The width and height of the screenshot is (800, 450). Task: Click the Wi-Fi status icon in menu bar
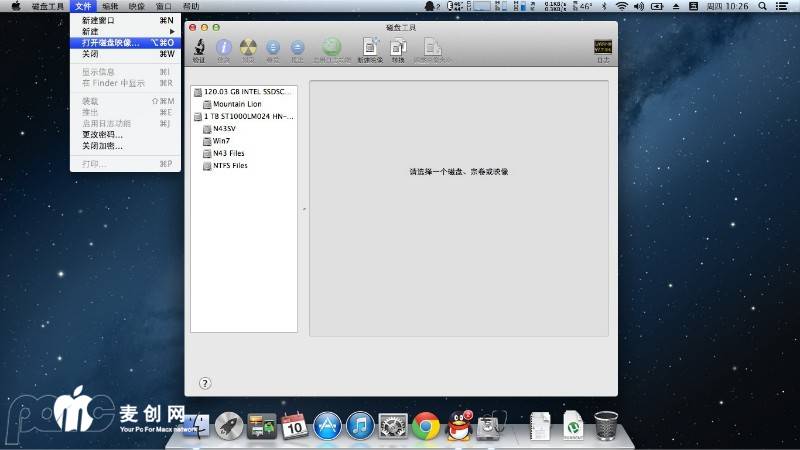[622, 6]
